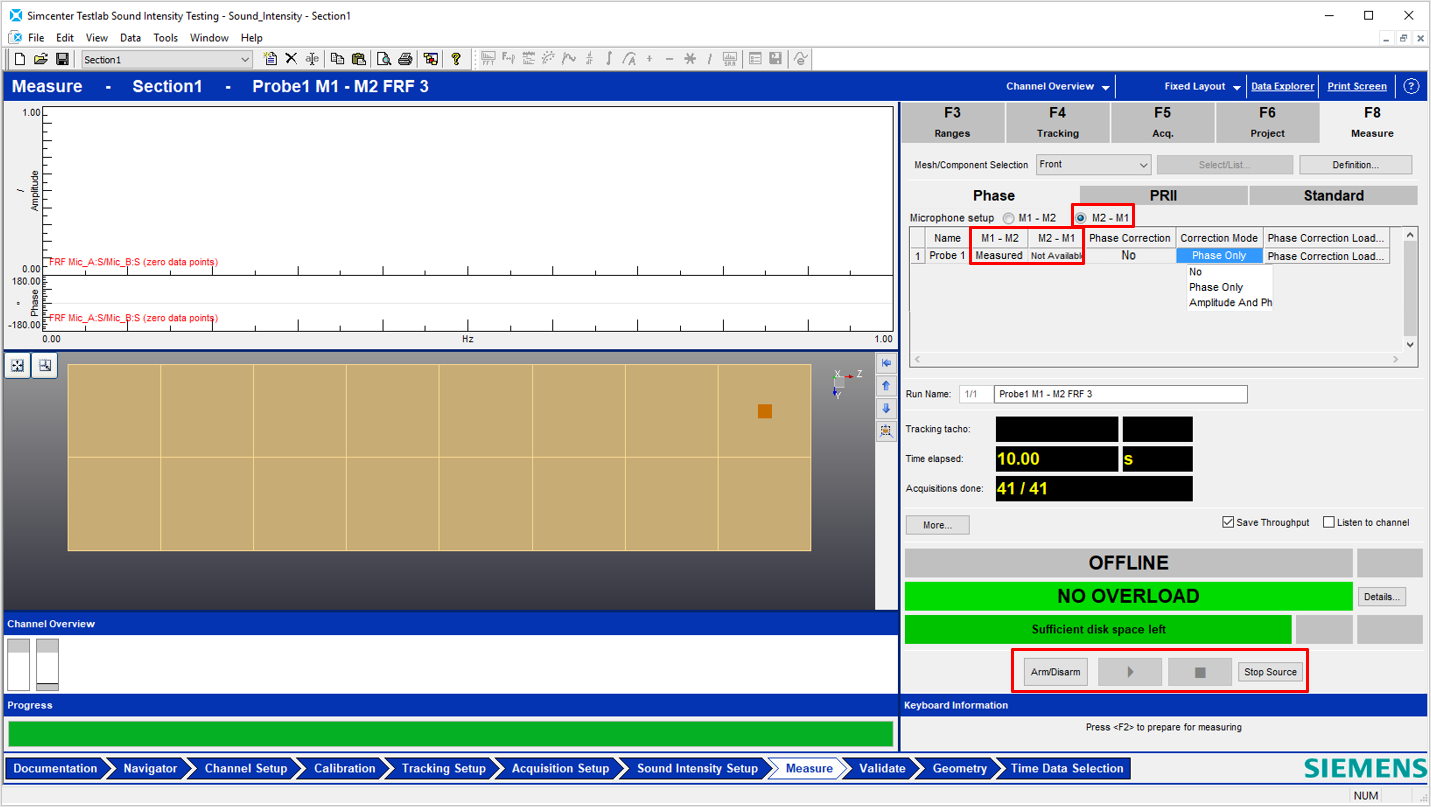Click the integral symbol toolbar icon
Image resolution: width=1431 pixels, height=807 pixels.
(x=609, y=60)
